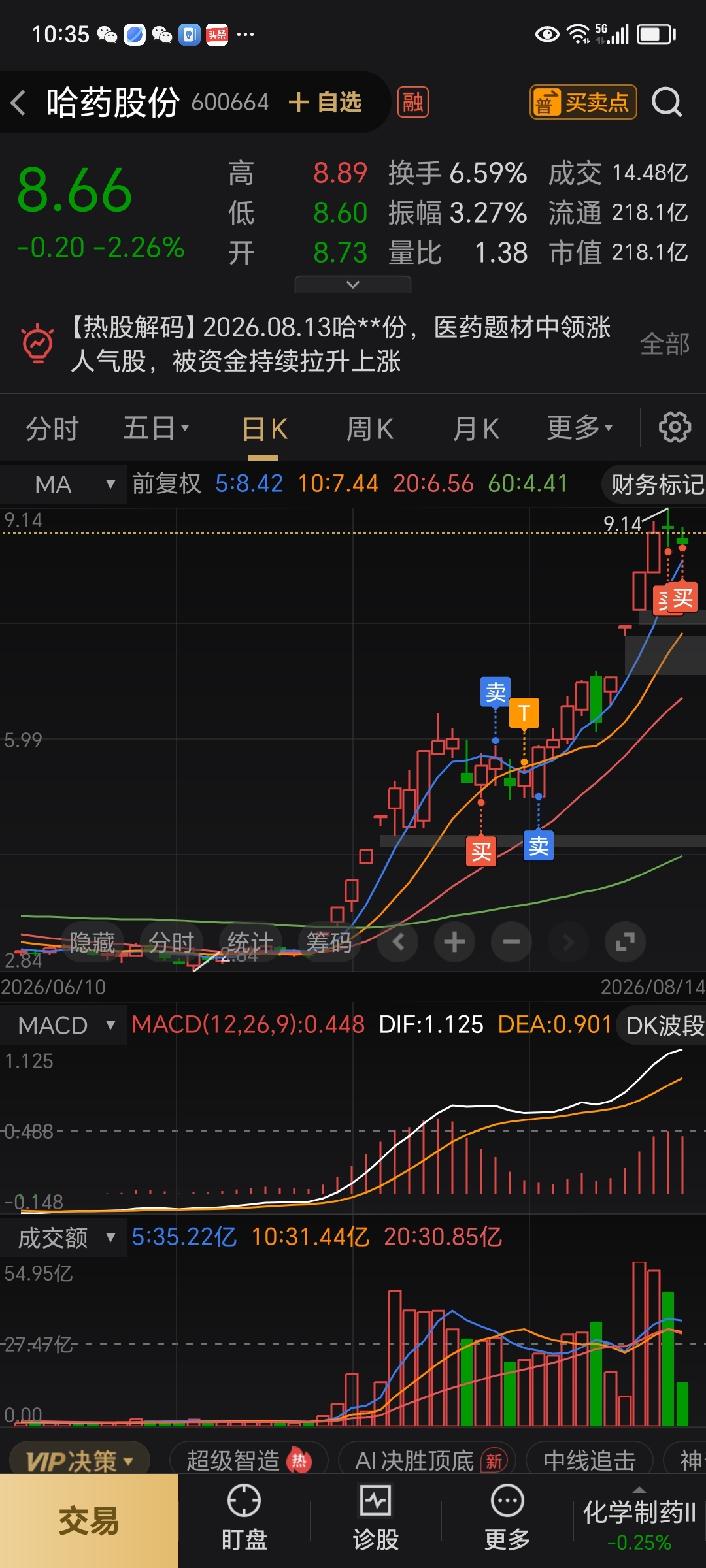Tap the 热 badge on 超级智造
The height and width of the screenshot is (1568, 706).
[299, 1460]
